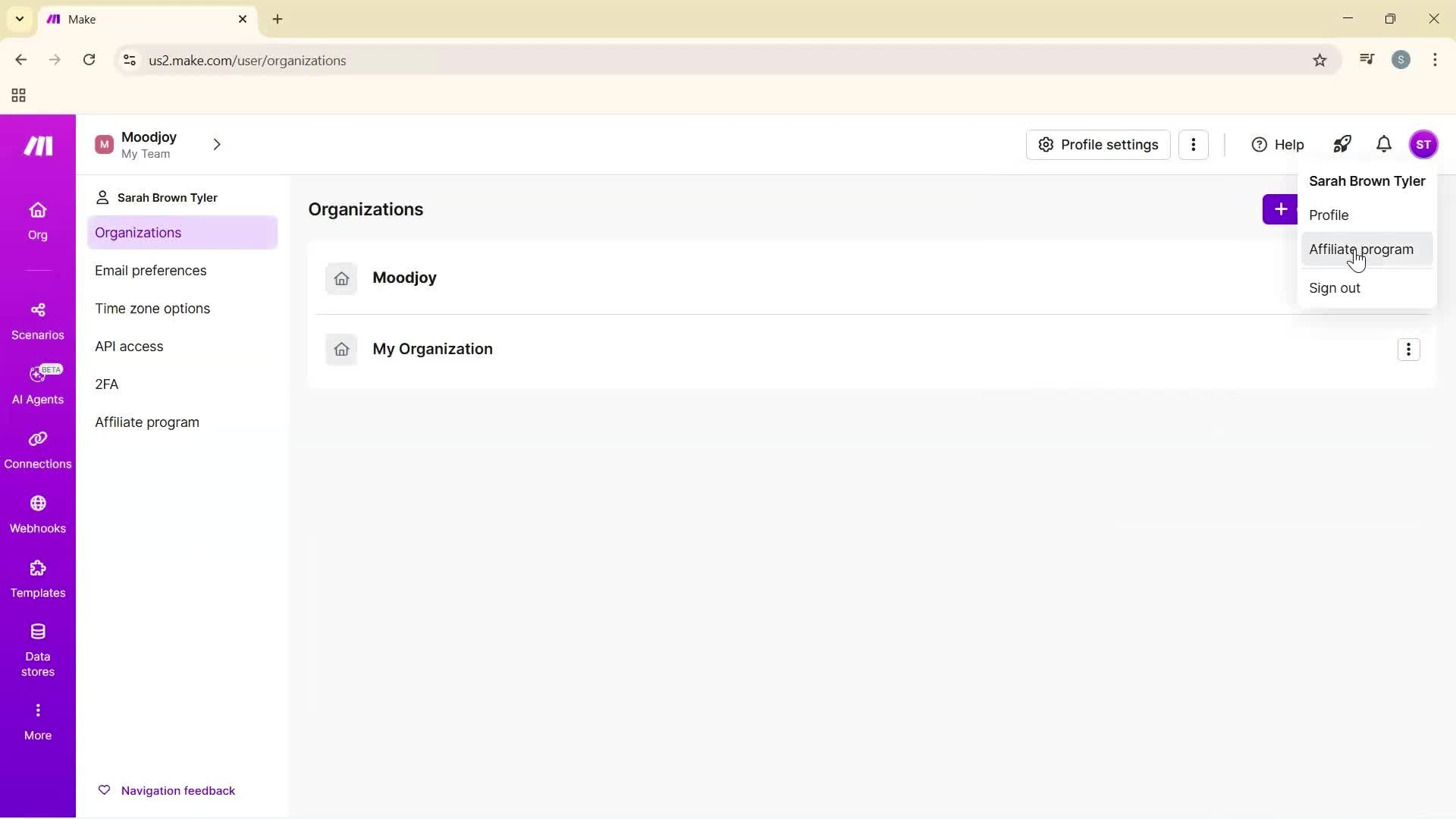The image size is (1456, 819).
Task: Open options for My Organization row
Action: 1408,350
